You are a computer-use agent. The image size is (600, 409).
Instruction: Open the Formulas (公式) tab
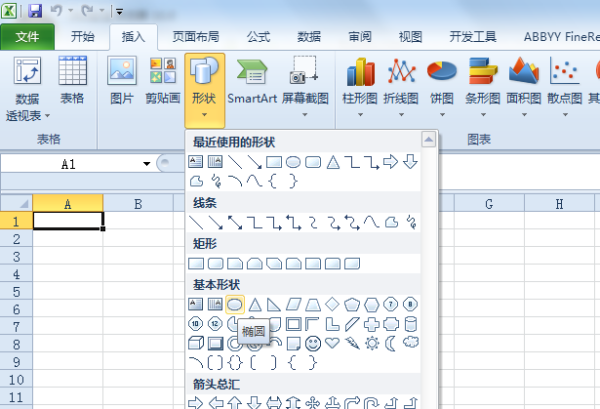click(x=258, y=36)
